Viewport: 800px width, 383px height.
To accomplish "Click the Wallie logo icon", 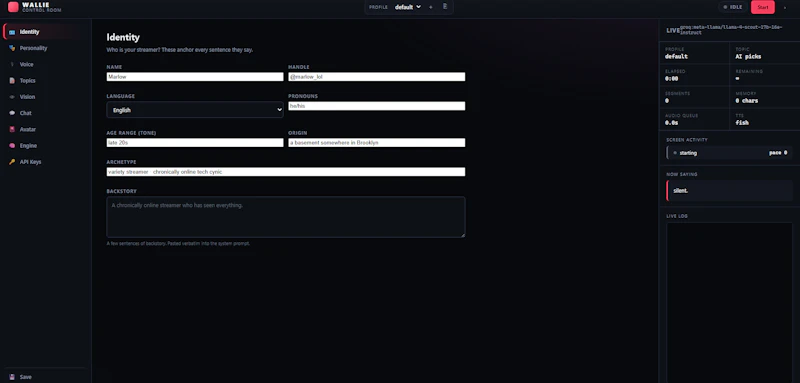I will coord(13,7).
